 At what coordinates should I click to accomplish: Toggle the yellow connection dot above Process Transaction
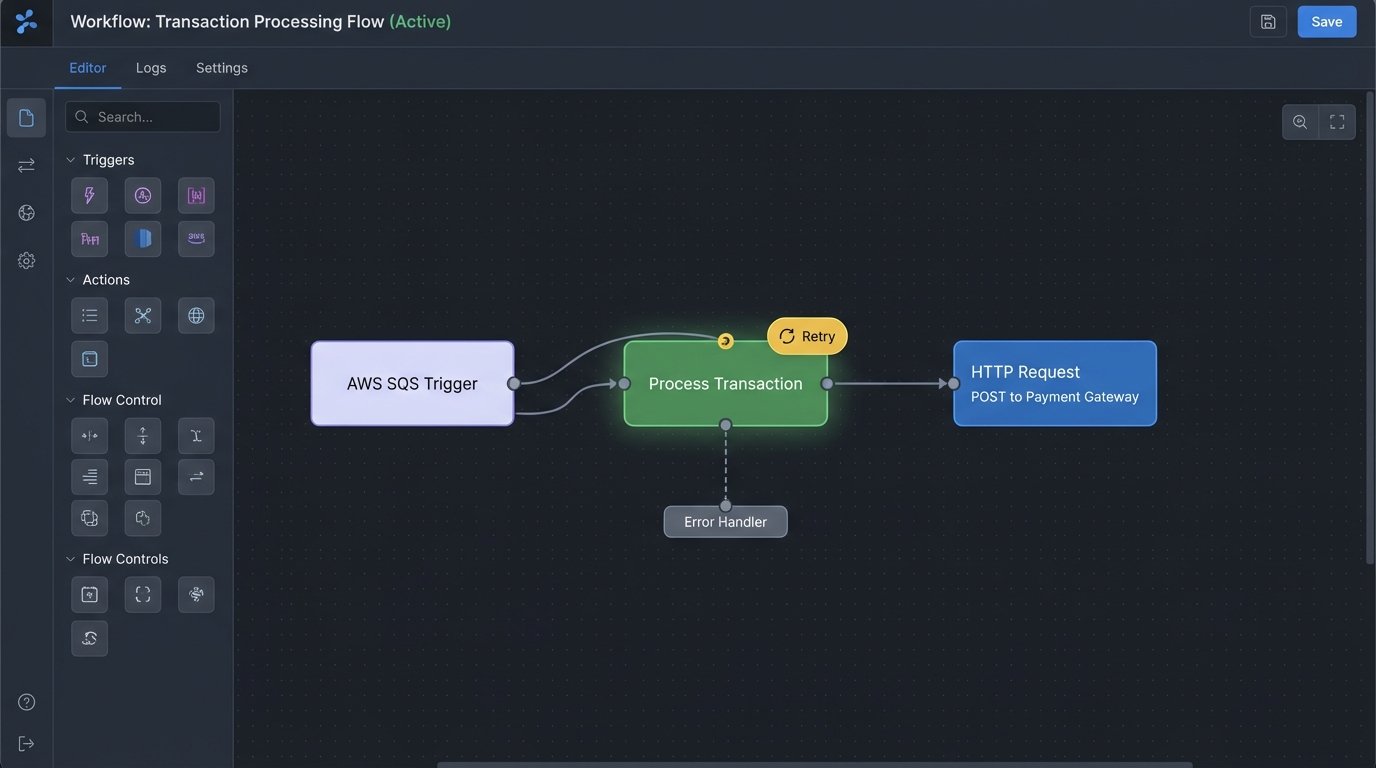[724, 339]
